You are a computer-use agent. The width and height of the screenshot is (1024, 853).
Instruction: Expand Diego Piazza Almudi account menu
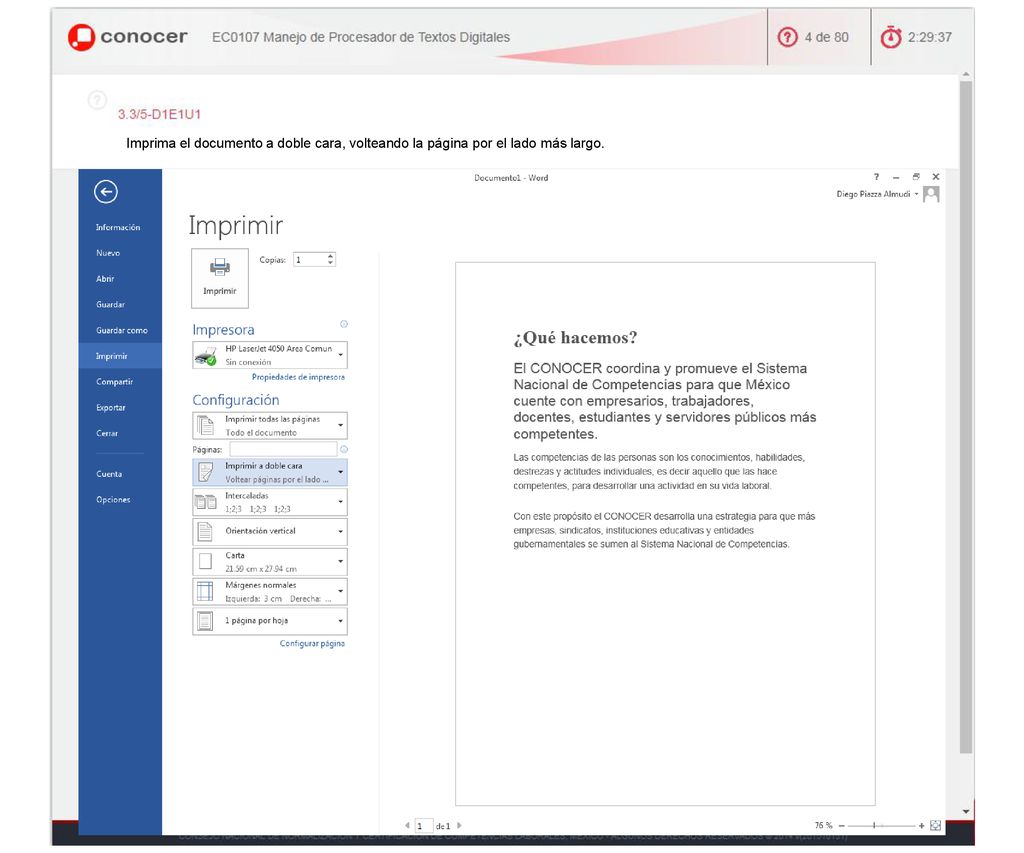[916, 194]
